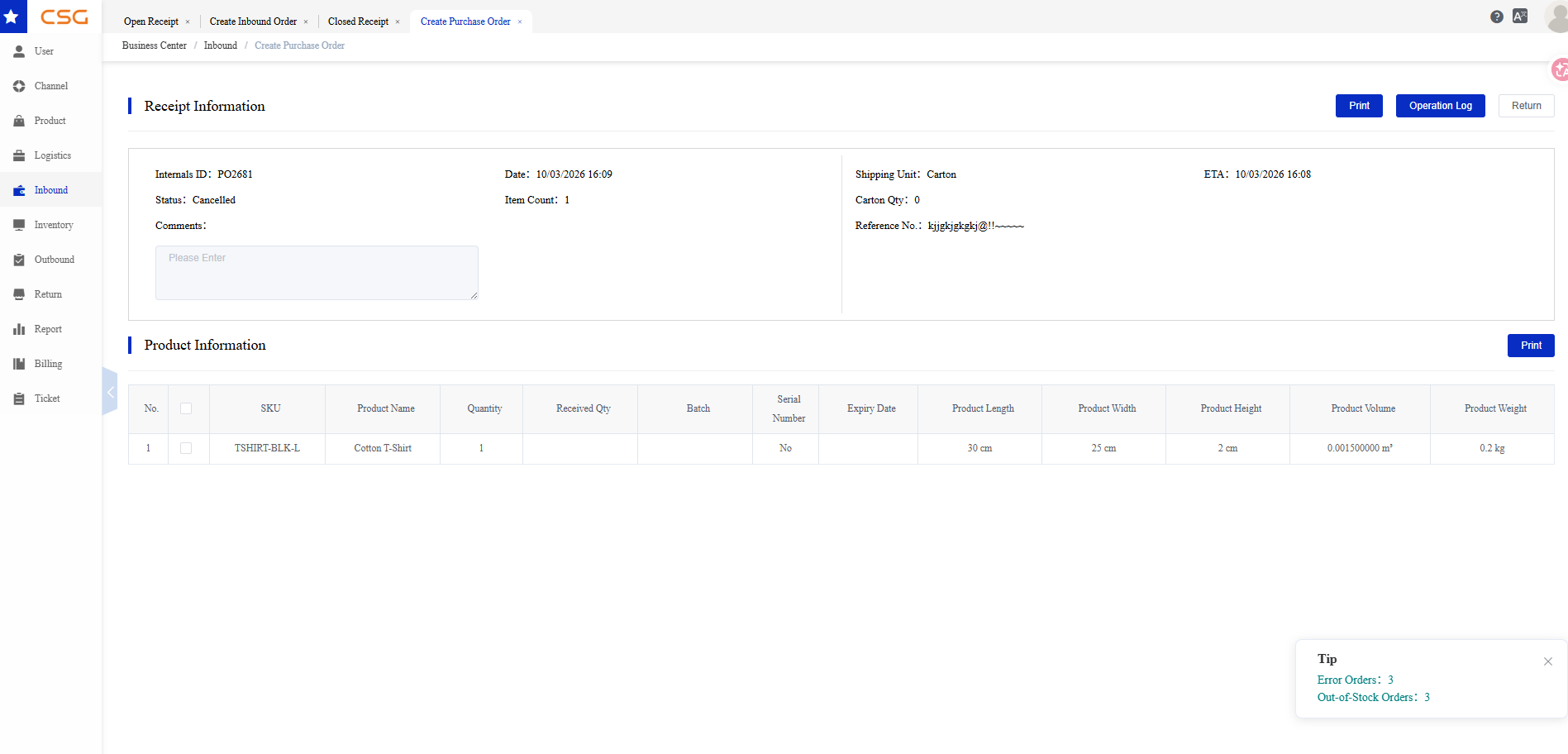The width and height of the screenshot is (1568, 754).
Task: Click the help question mark icon
Action: point(1497,17)
